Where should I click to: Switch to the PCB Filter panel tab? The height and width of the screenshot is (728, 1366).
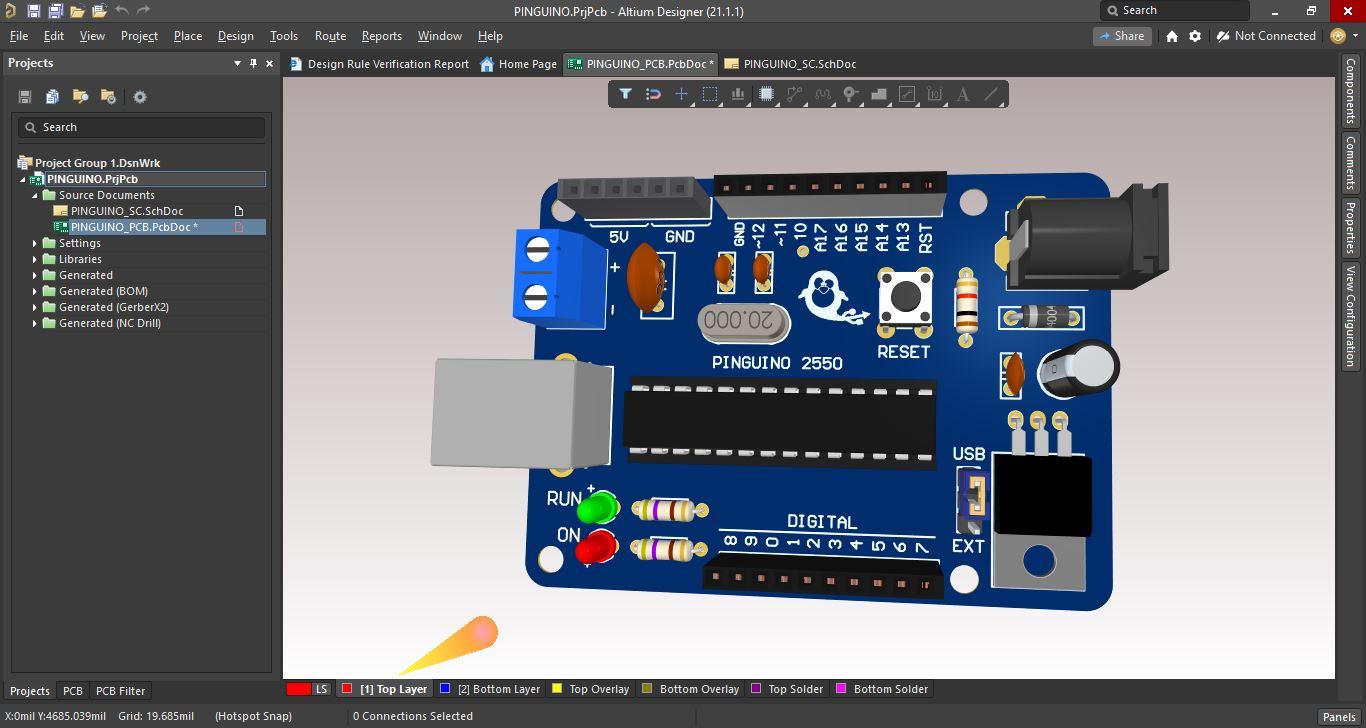click(x=120, y=691)
